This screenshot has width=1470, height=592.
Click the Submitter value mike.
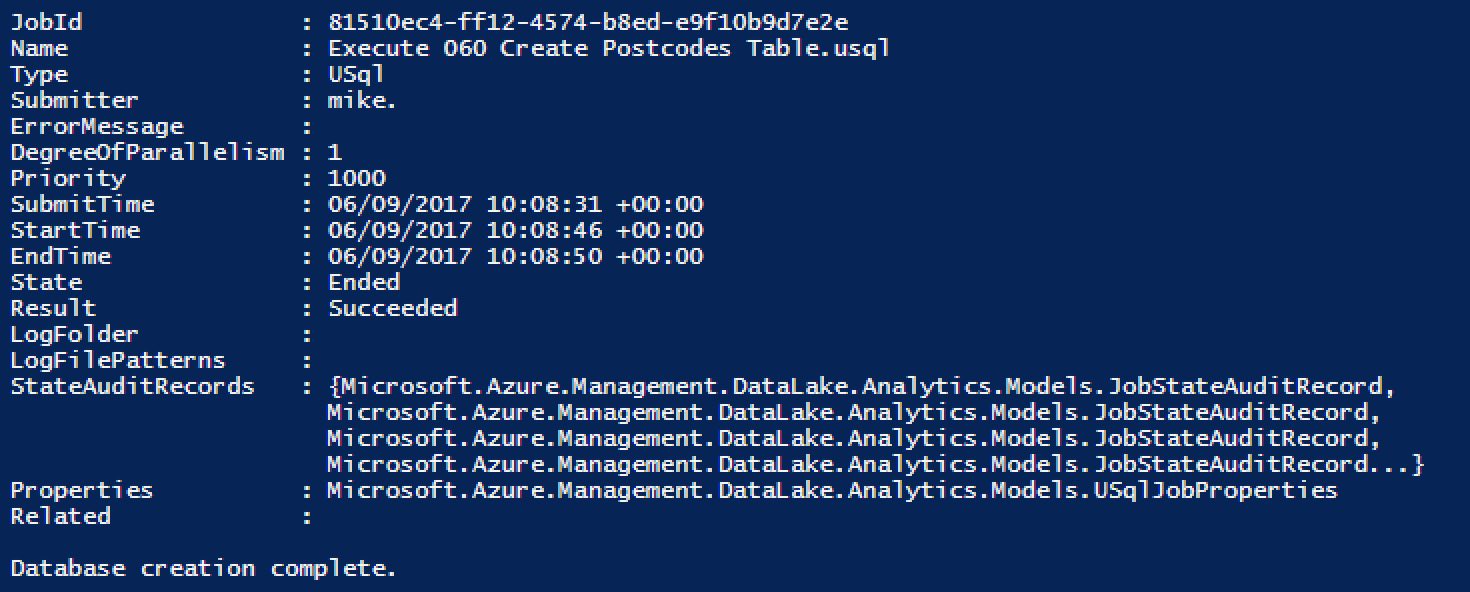click(362, 101)
